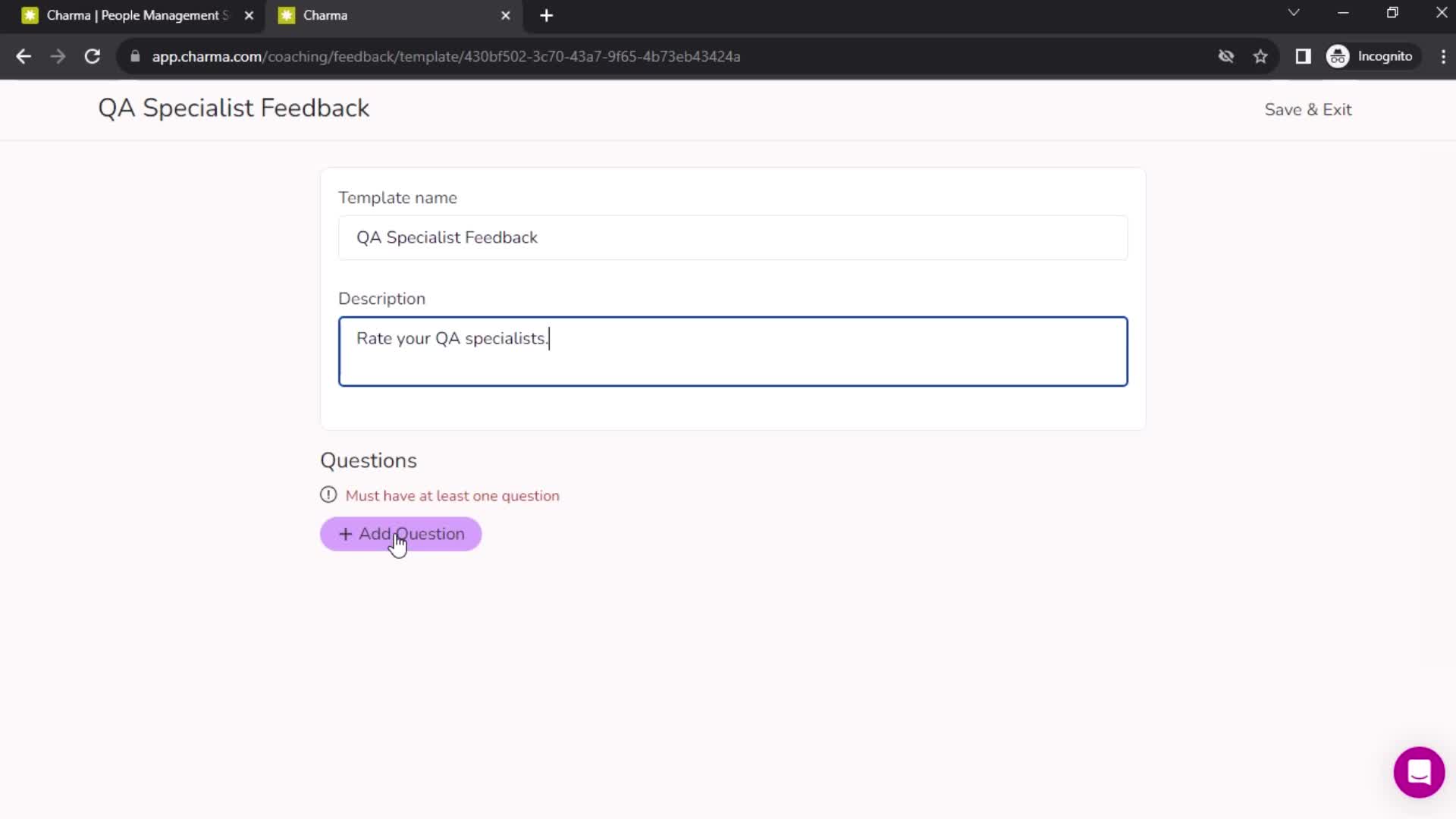Screen dimensions: 1456x819
Task: Go back with the browser back arrow
Action: [x=24, y=56]
